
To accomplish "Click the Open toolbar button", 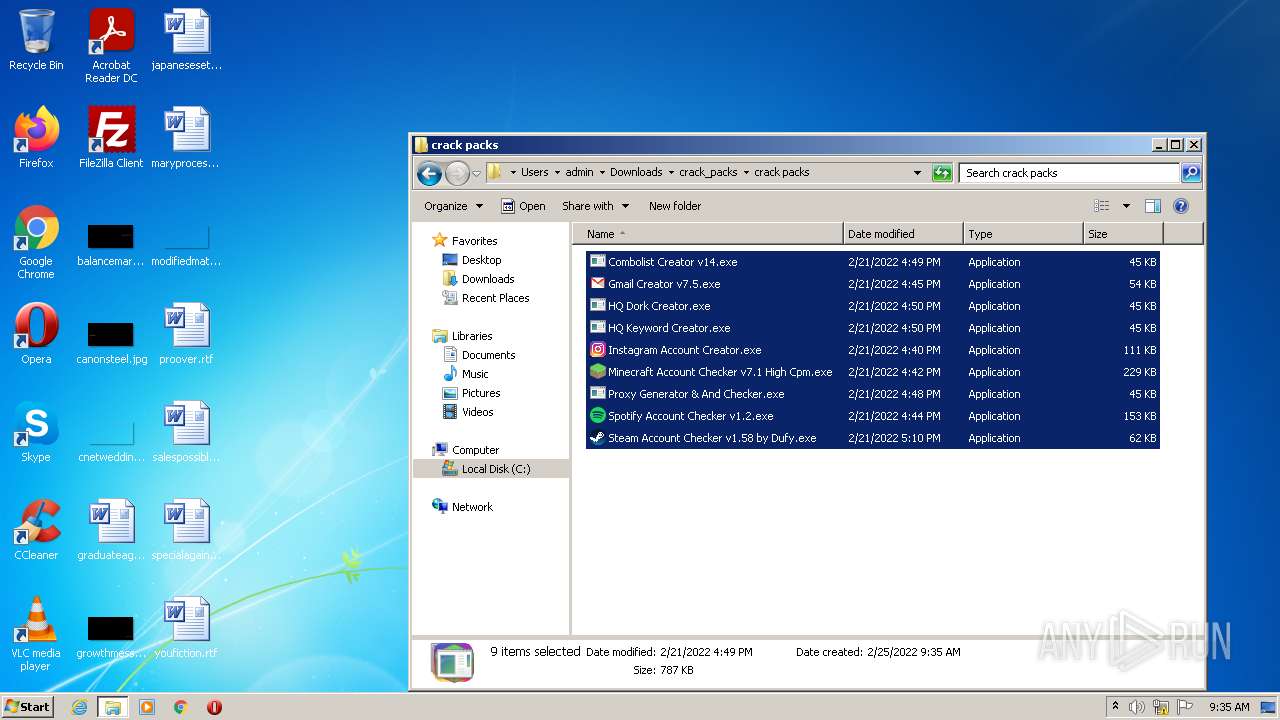I will tap(523, 206).
